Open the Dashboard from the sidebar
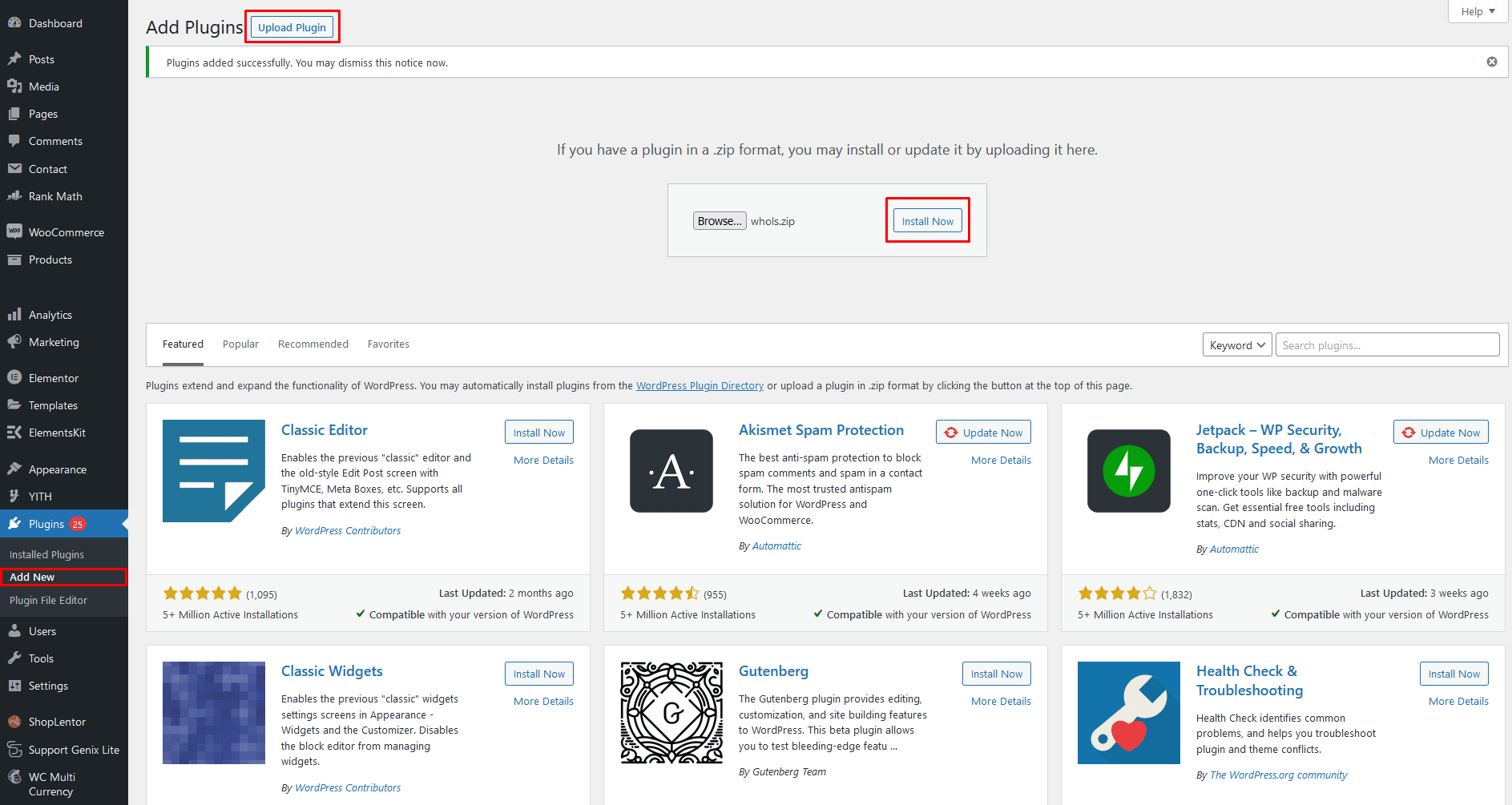Screen dimensions: 1512x805 point(16,22)
